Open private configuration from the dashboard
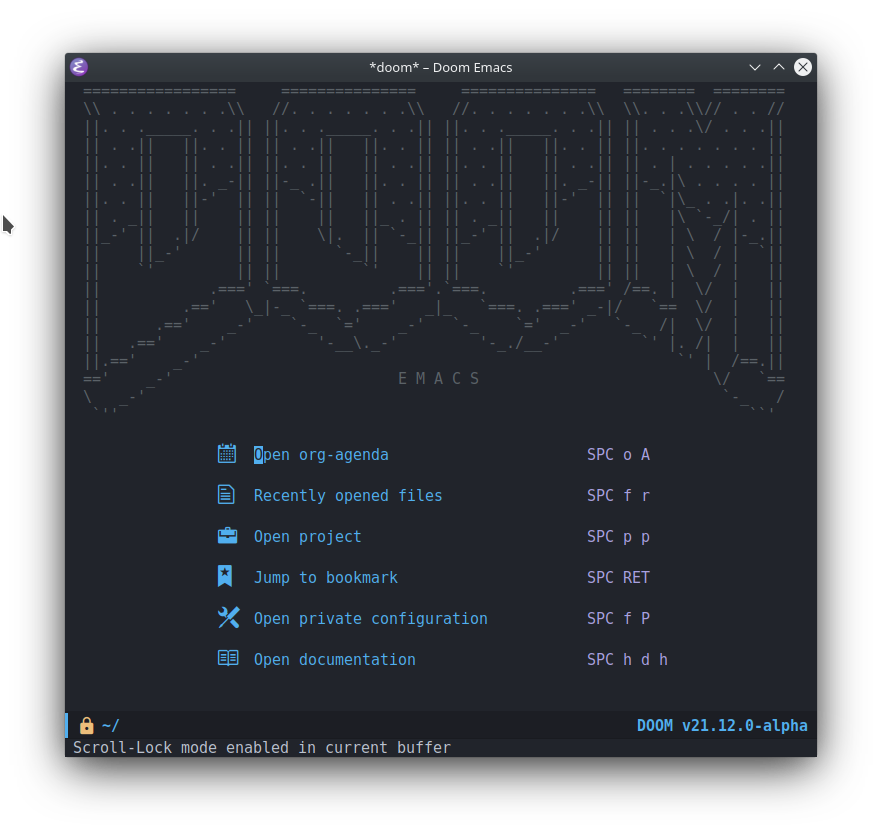 tap(369, 618)
